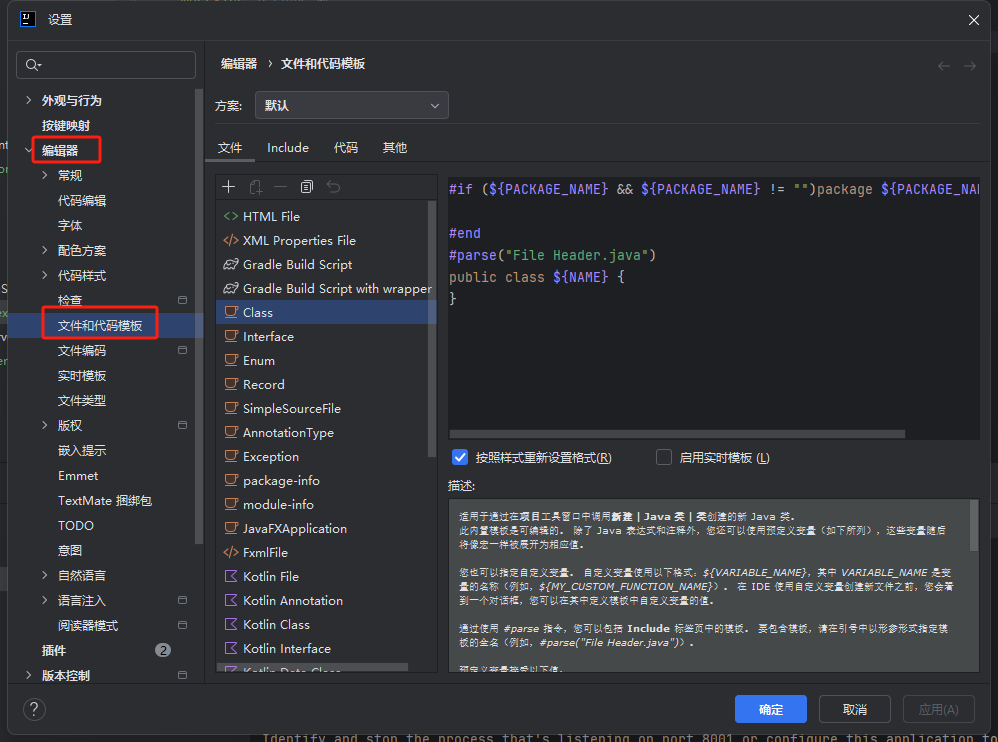
Task: Open the 方案 默认 dropdown
Action: coord(351,106)
